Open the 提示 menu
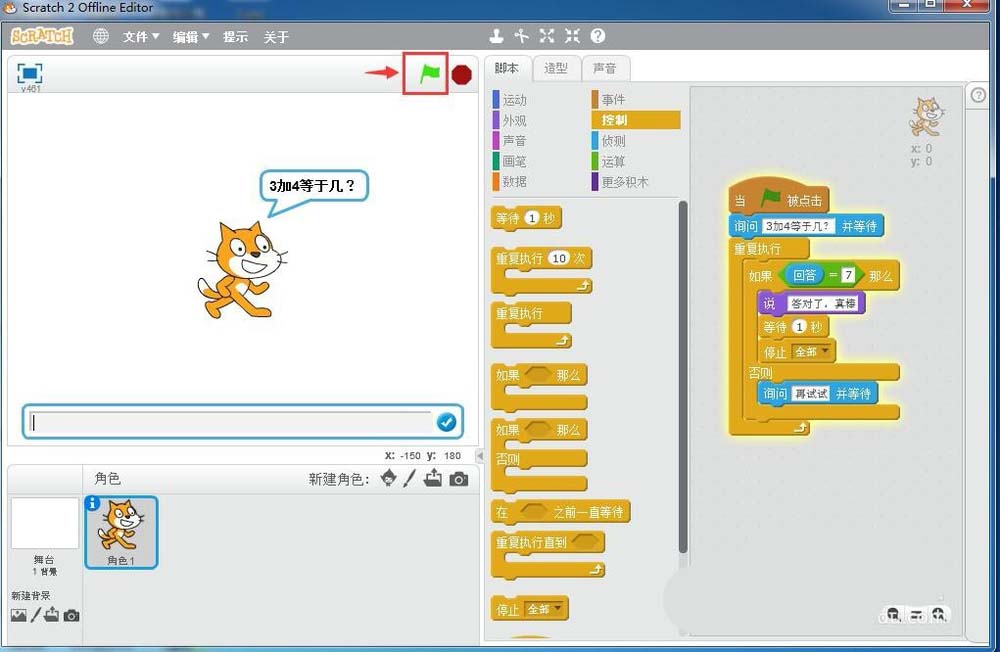Screen dimensions: 1000x652 click(x=235, y=37)
